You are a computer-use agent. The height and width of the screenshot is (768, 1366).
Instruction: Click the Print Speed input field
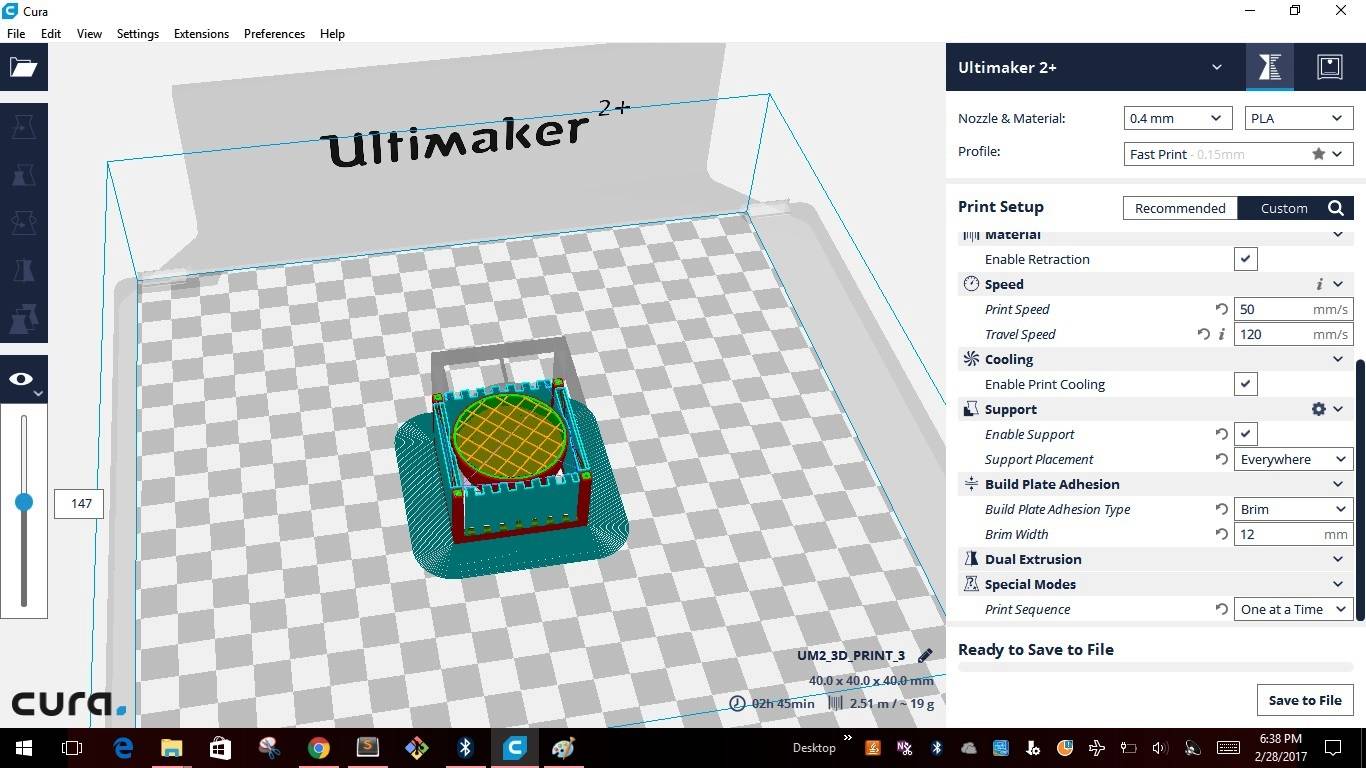coord(1294,309)
